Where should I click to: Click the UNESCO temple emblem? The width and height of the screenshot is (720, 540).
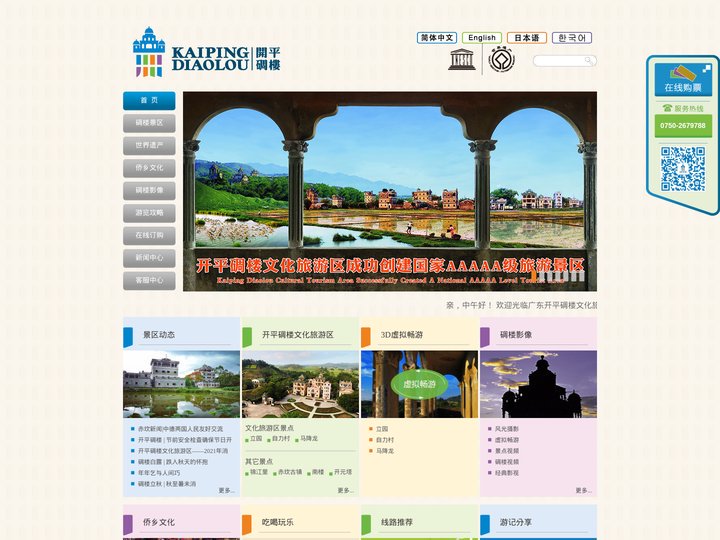pos(462,59)
